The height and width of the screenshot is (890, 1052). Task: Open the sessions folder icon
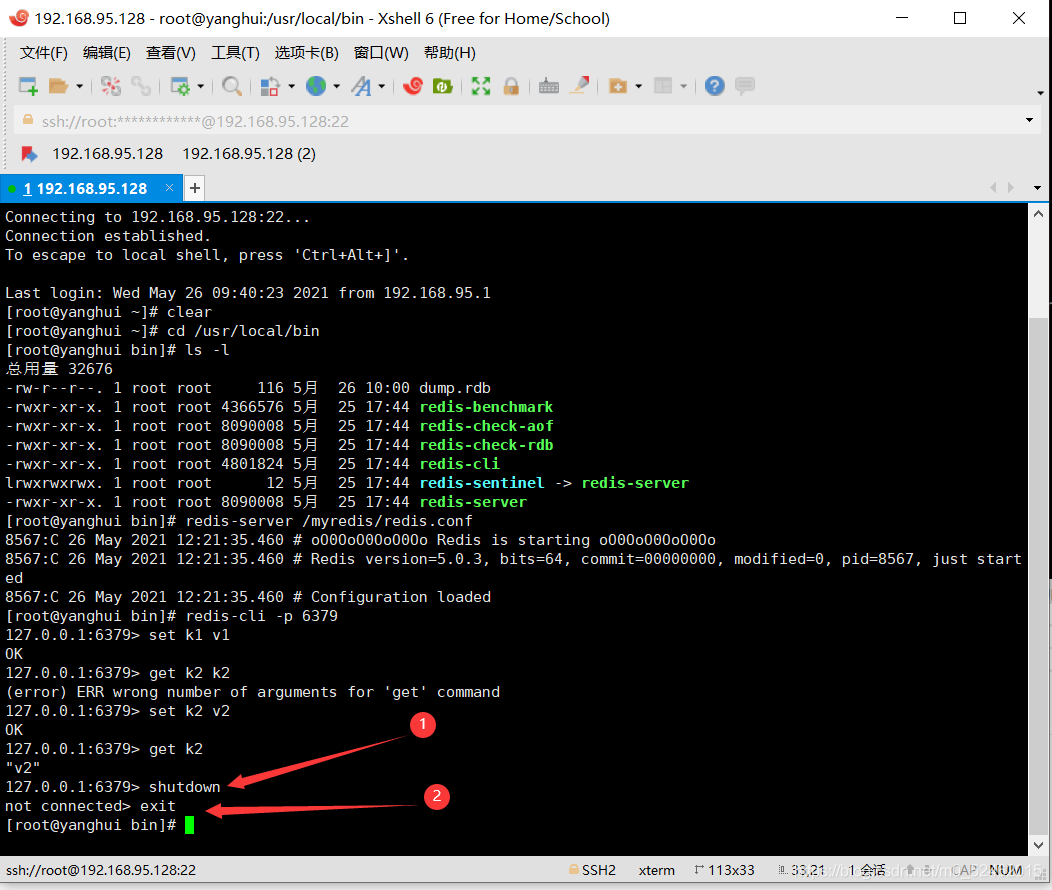(x=59, y=86)
